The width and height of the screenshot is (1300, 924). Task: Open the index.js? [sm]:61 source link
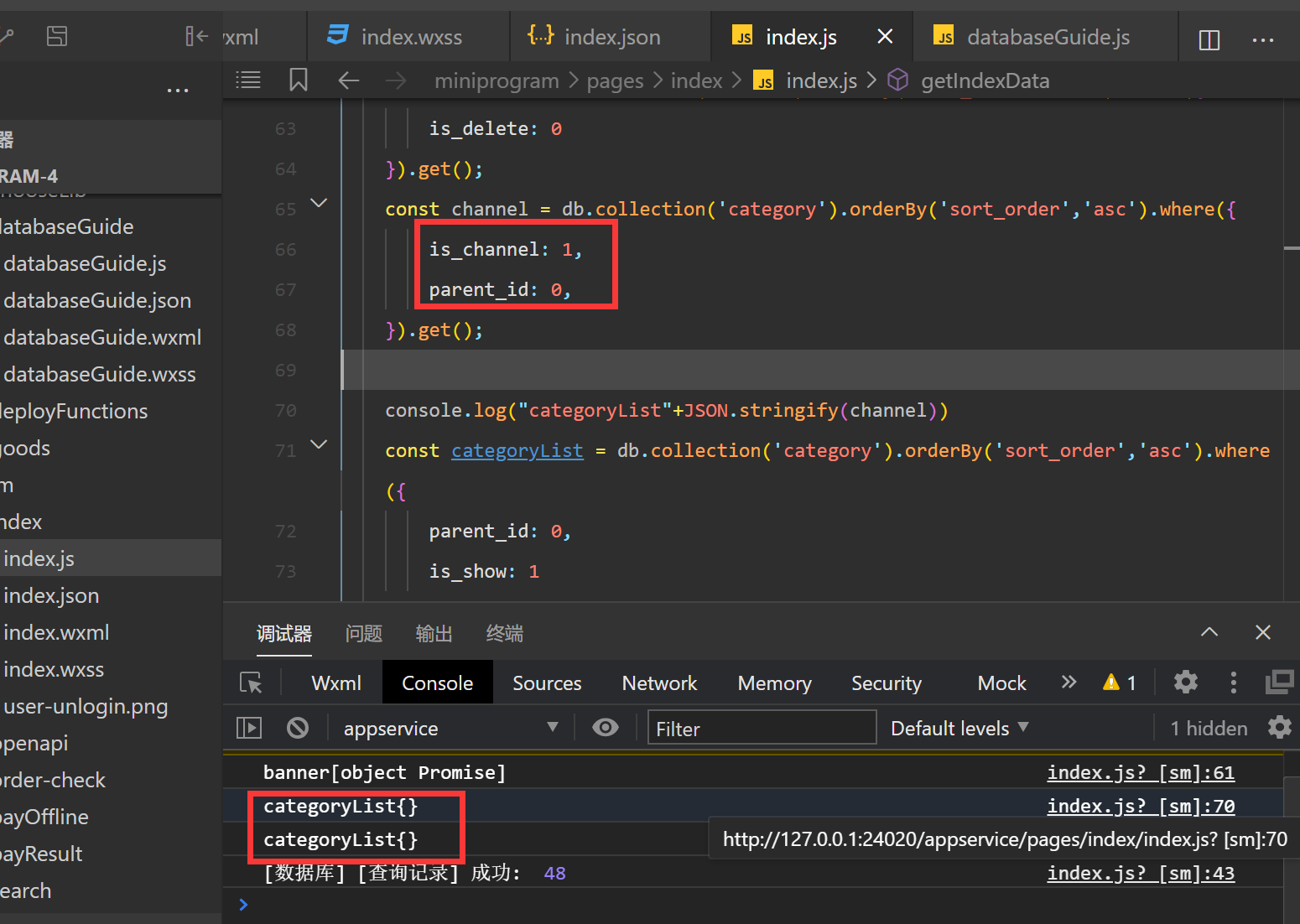[x=1140, y=772]
